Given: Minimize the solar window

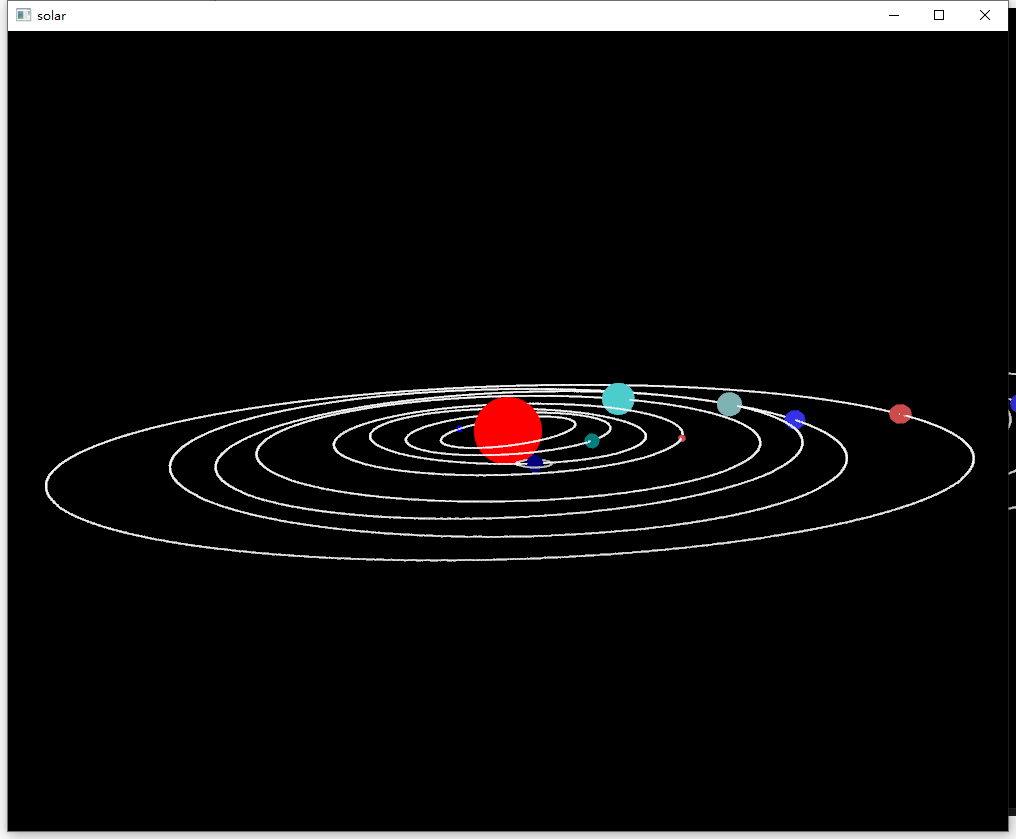Looking at the screenshot, I should pos(893,15).
